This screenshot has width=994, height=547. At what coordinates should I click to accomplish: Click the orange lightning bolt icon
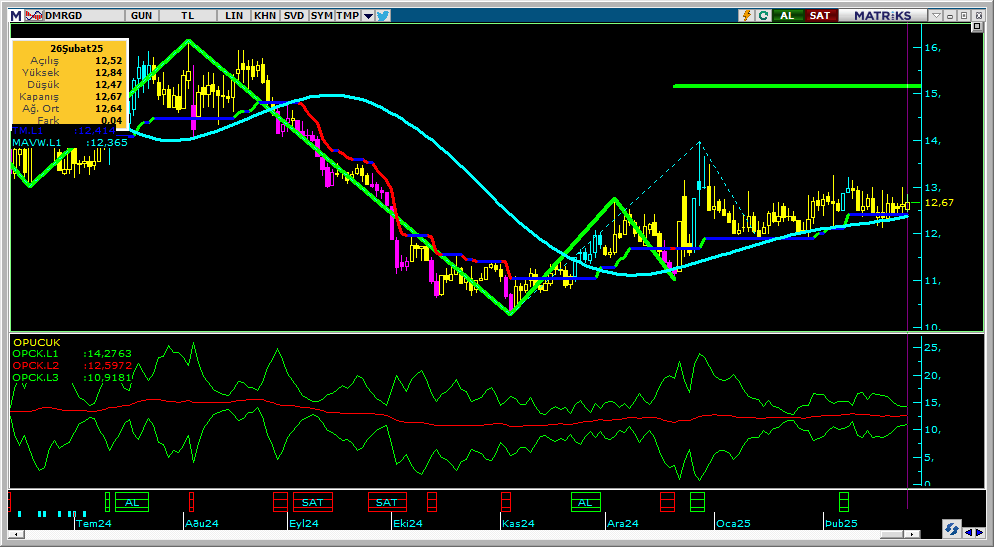click(747, 16)
